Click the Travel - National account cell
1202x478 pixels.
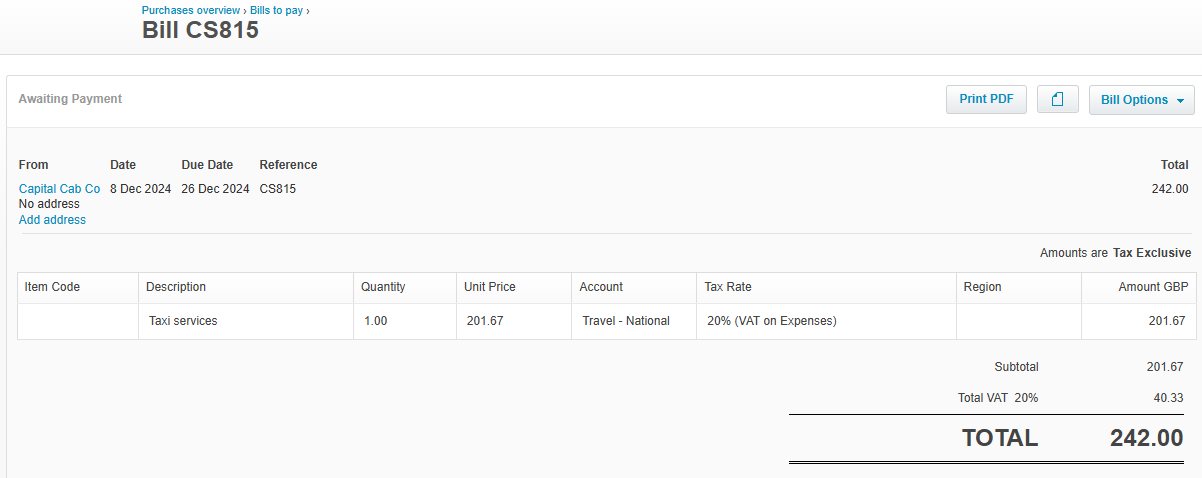[634, 321]
